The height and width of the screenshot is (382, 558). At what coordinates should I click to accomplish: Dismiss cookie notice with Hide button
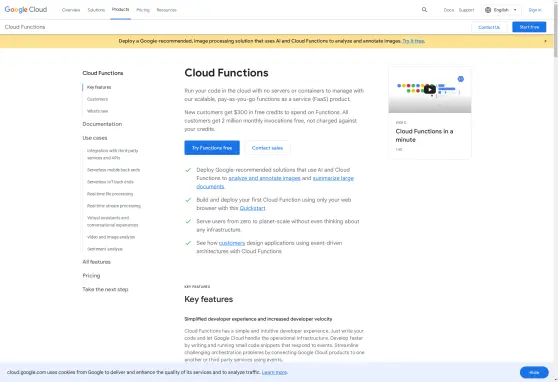click(534, 372)
